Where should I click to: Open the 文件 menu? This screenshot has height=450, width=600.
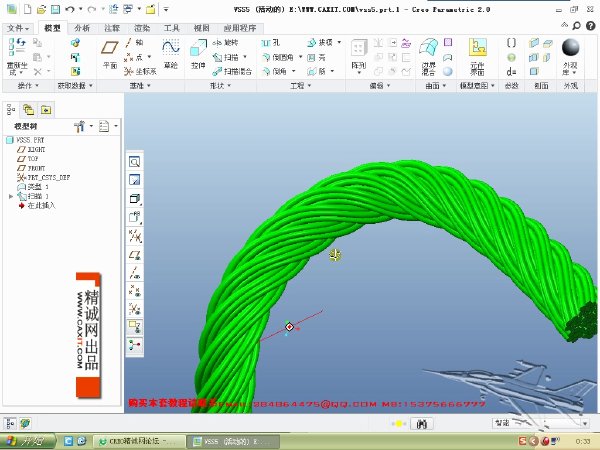point(18,28)
